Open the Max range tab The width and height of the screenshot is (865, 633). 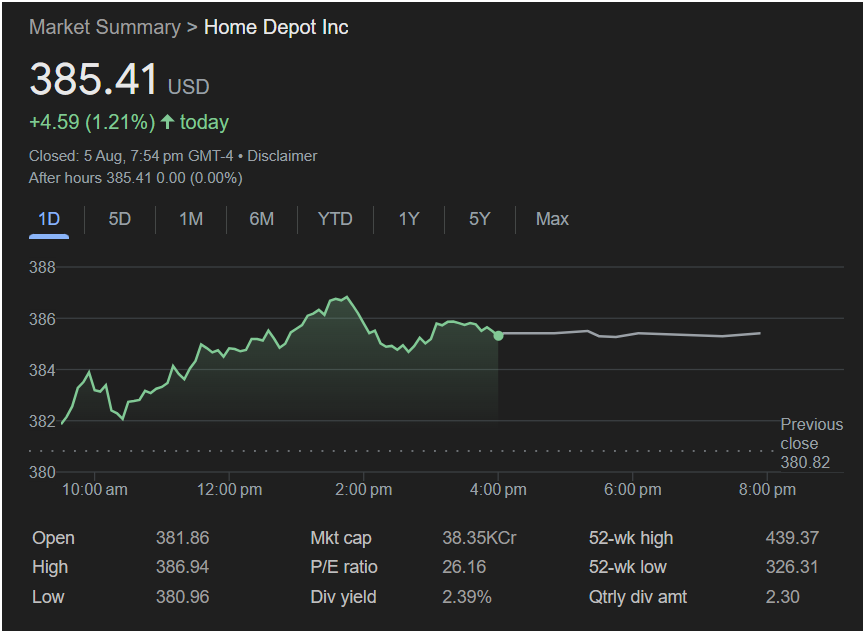(x=552, y=219)
